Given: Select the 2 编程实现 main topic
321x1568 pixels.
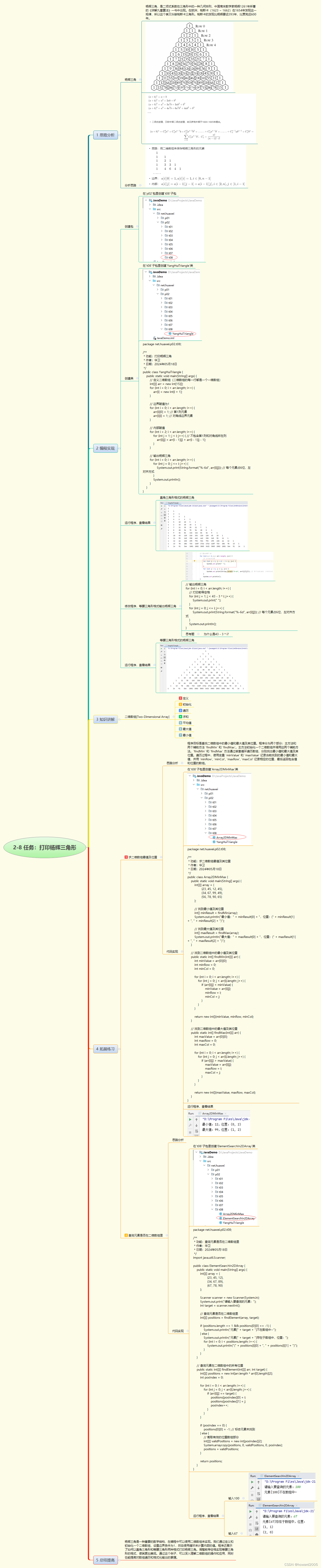Looking at the screenshot, I should click(106, 449).
